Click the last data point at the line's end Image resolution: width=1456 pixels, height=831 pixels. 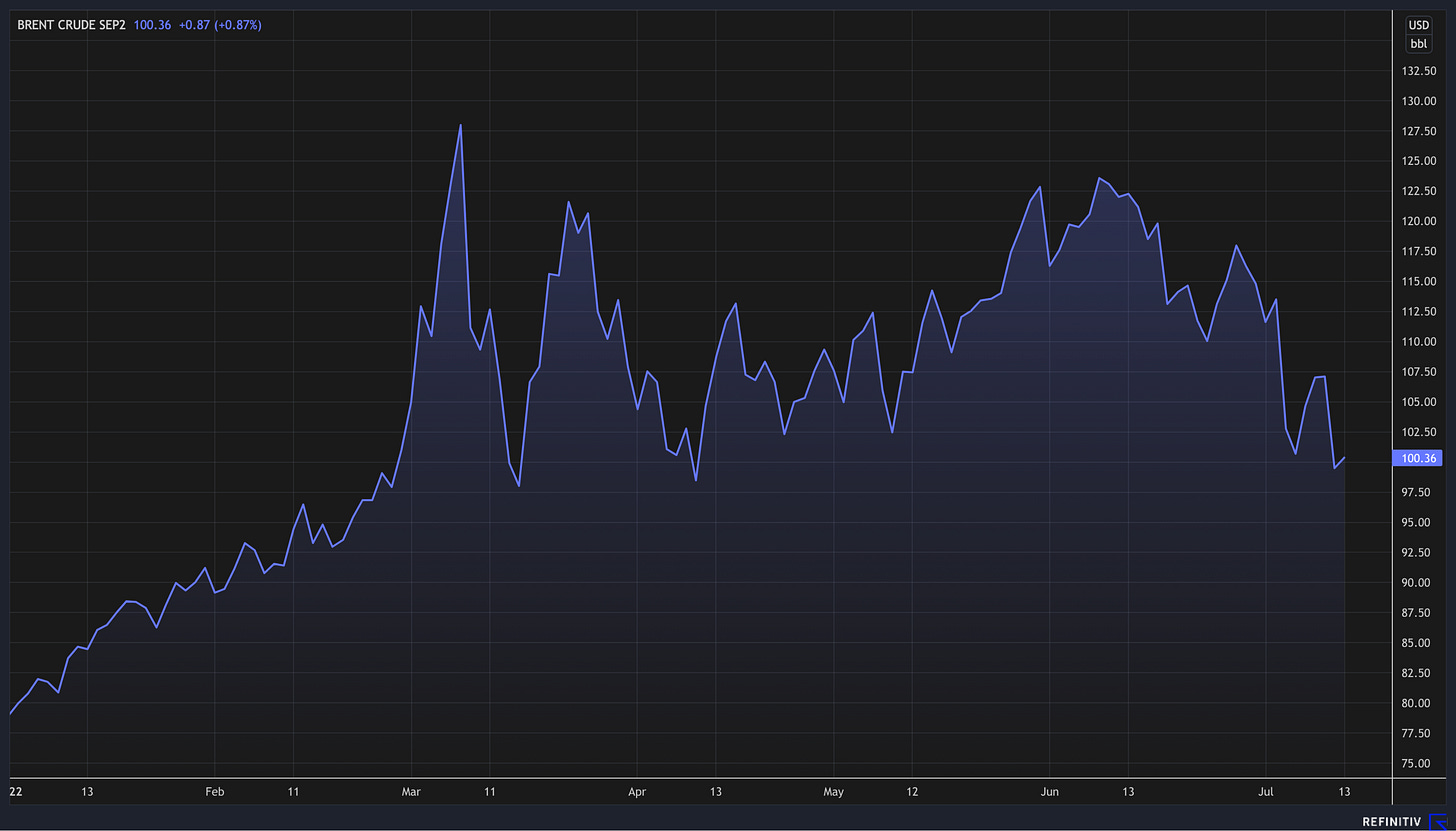(x=1345, y=458)
